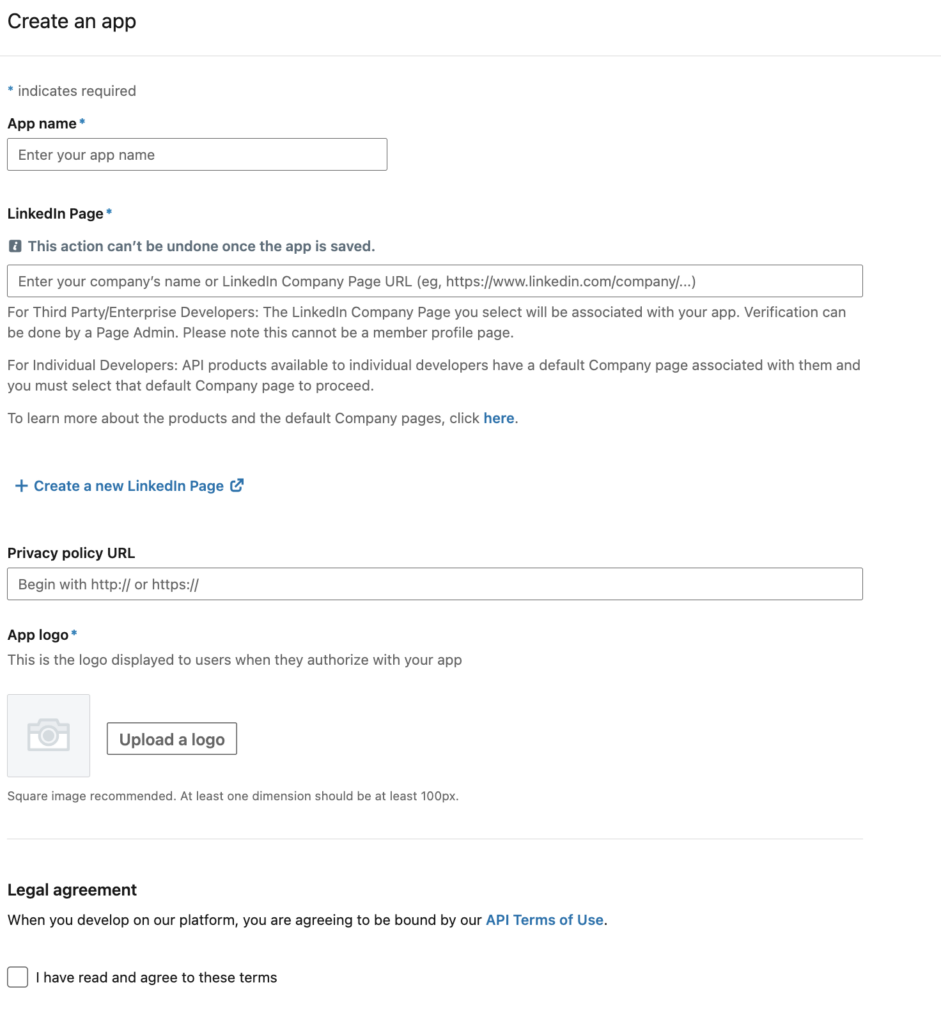Click the App name field label
Image resolution: width=941 pixels, height=1024 pixels.
click(x=42, y=123)
